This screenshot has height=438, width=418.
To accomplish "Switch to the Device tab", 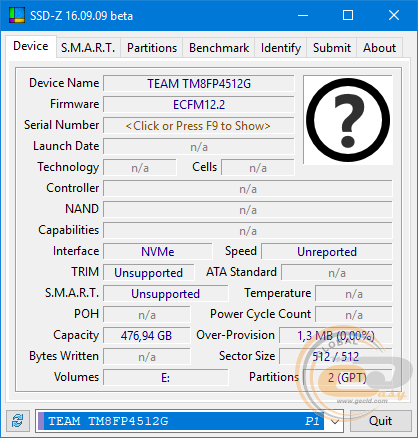I will tap(31, 46).
